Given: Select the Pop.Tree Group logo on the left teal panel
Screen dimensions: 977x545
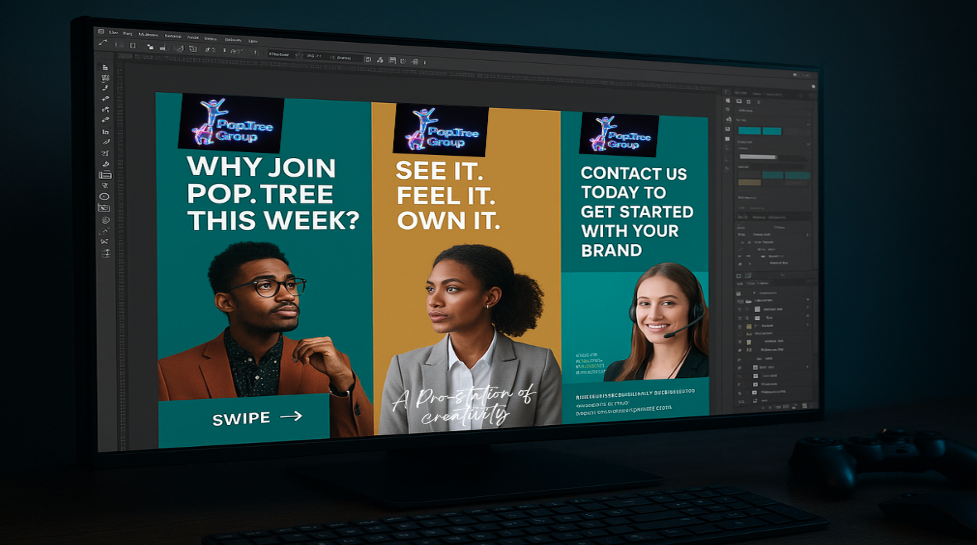Looking at the screenshot, I should [x=231, y=123].
